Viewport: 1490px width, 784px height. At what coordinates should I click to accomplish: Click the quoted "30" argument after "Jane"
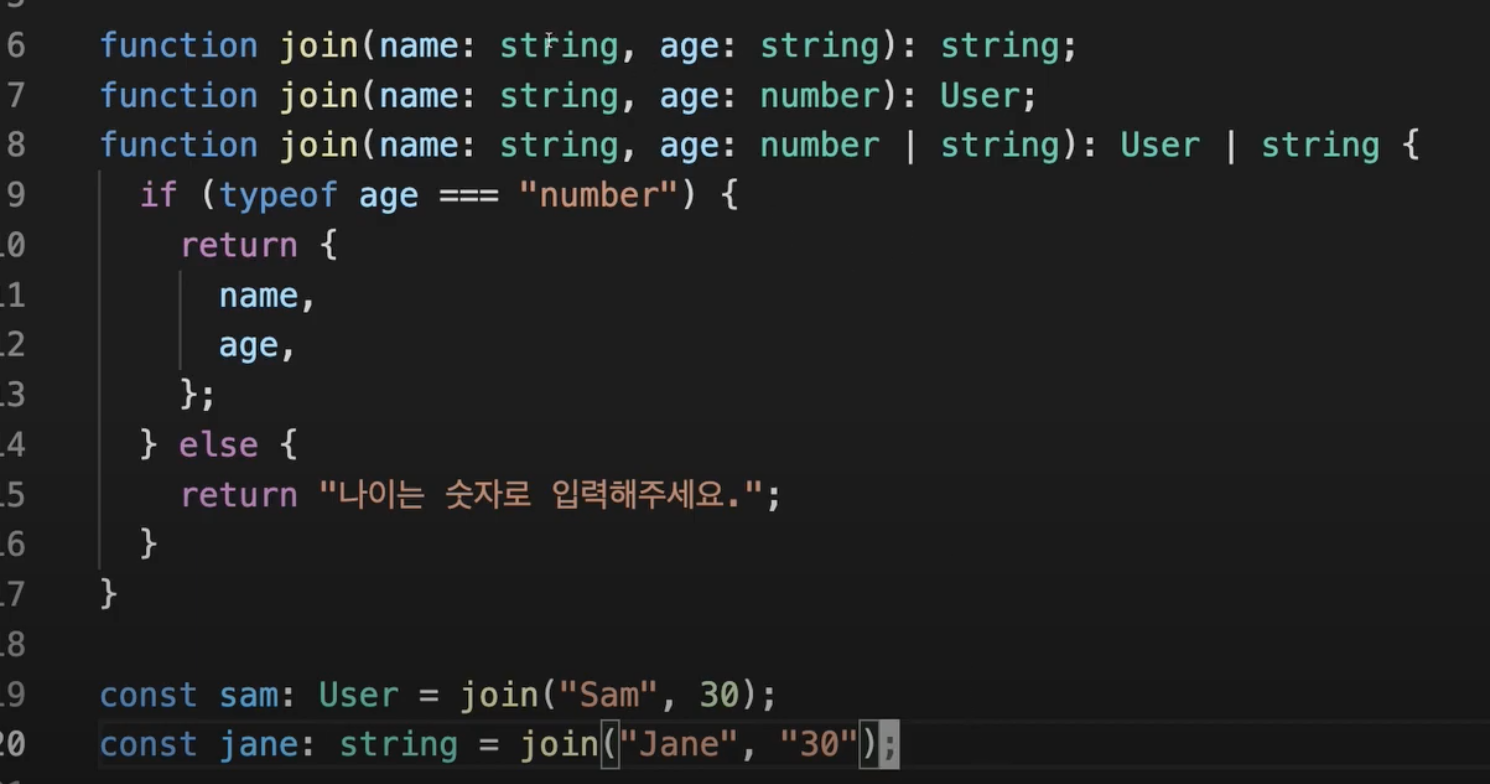click(819, 745)
